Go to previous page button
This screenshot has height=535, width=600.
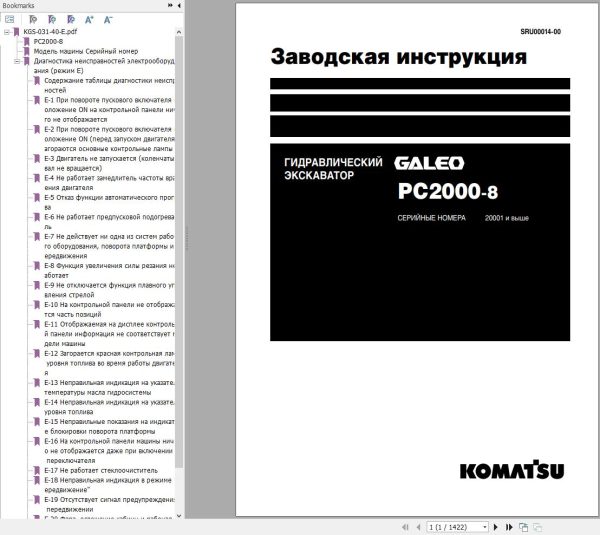click(x=418, y=527)
